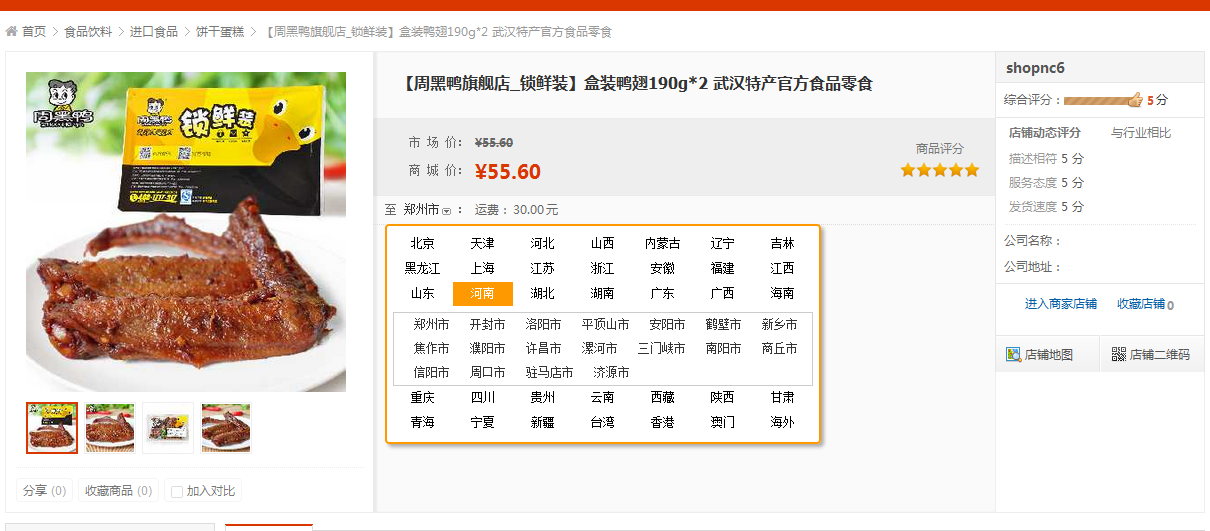Open the 店铺地图 button
The image size is (1210, 531).
click(1047, 354)
